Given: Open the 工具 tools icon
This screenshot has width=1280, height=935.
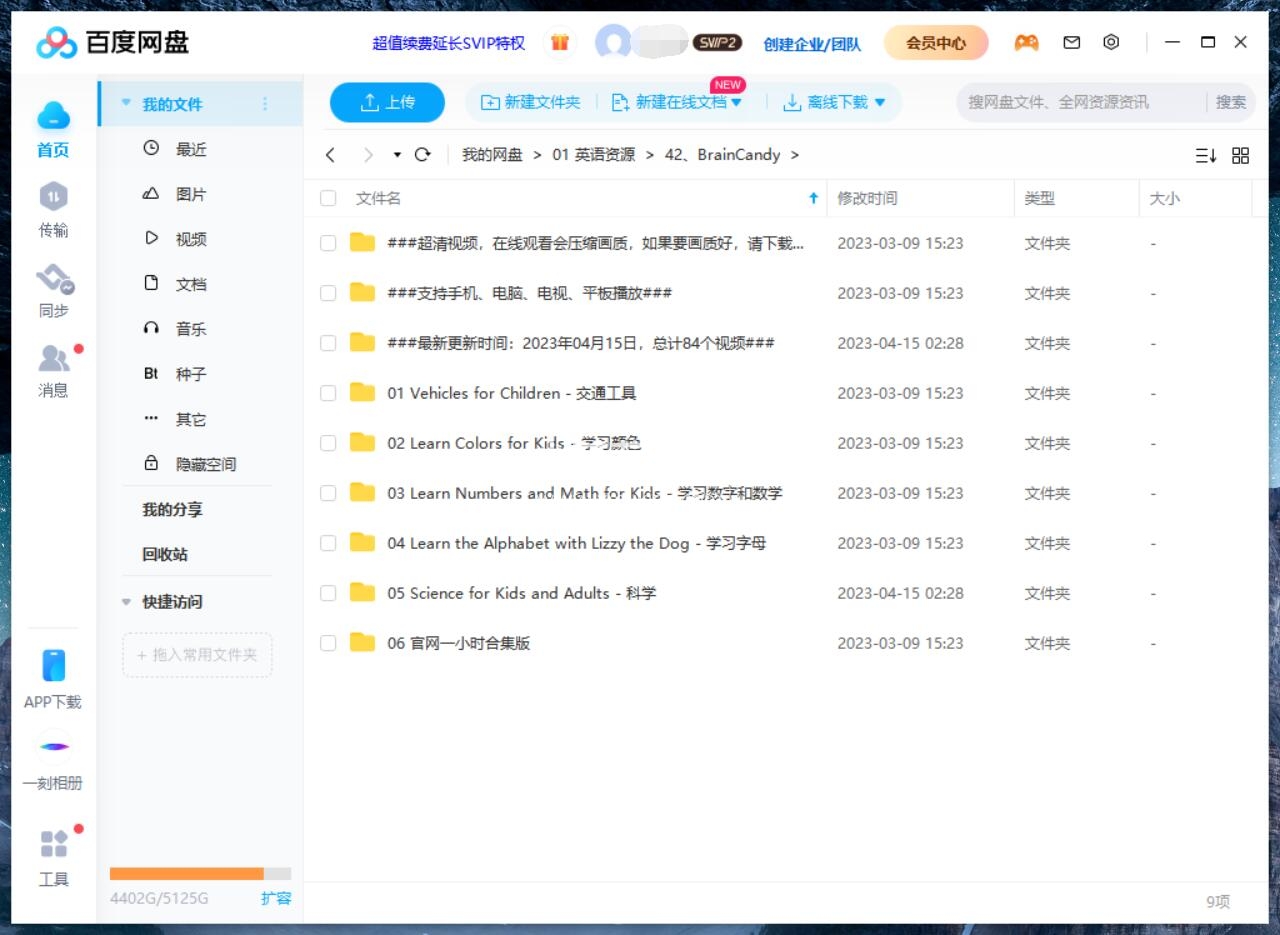Looking at the screenshot, I should [x=53, y=843].
